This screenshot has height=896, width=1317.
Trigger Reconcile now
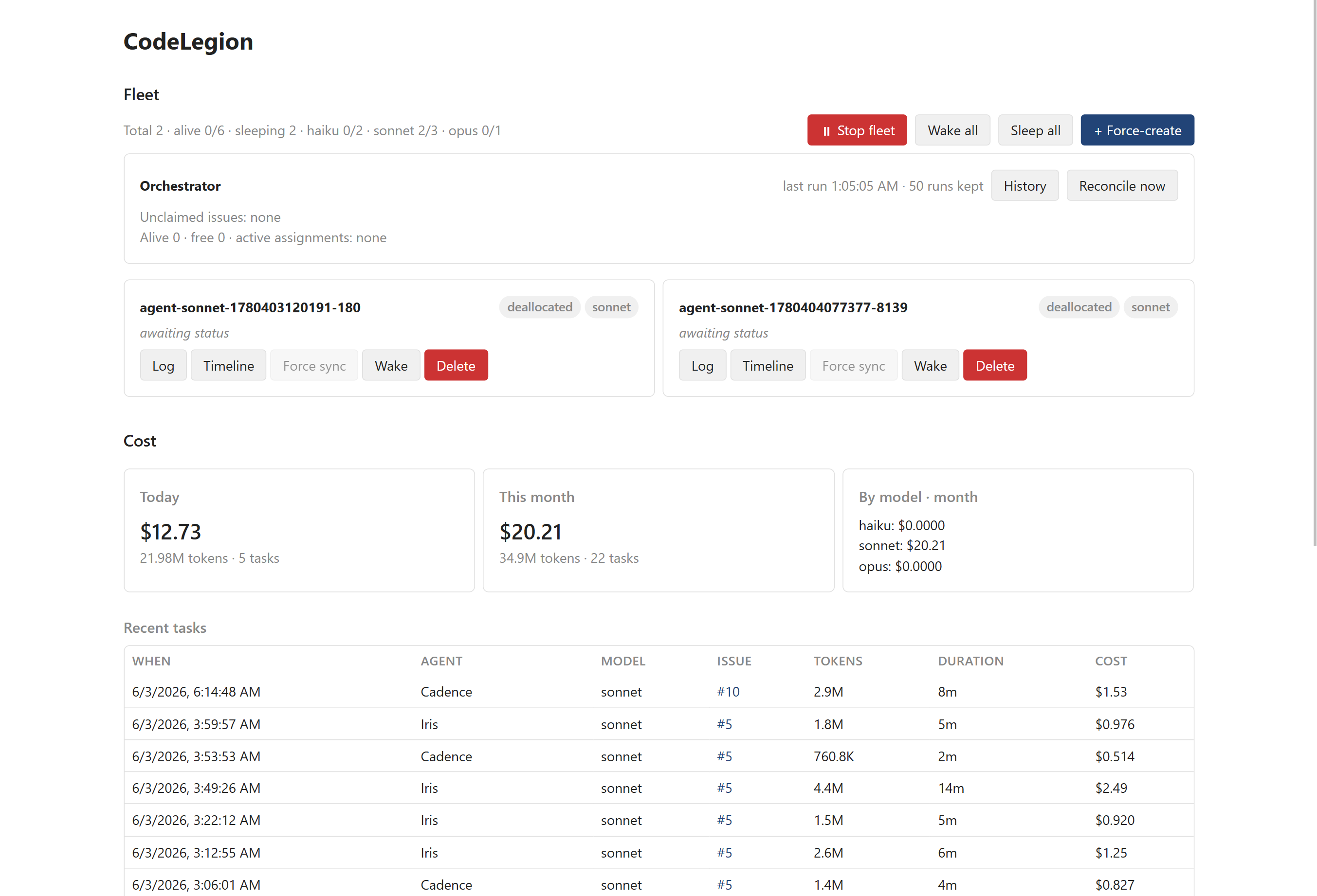[1122, 186]
